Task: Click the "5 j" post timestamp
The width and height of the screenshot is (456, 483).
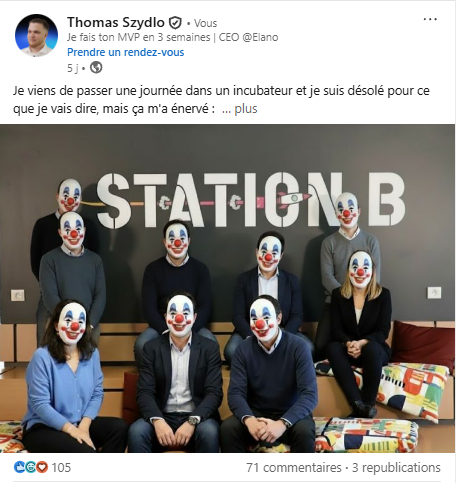Action: point(73,68)
